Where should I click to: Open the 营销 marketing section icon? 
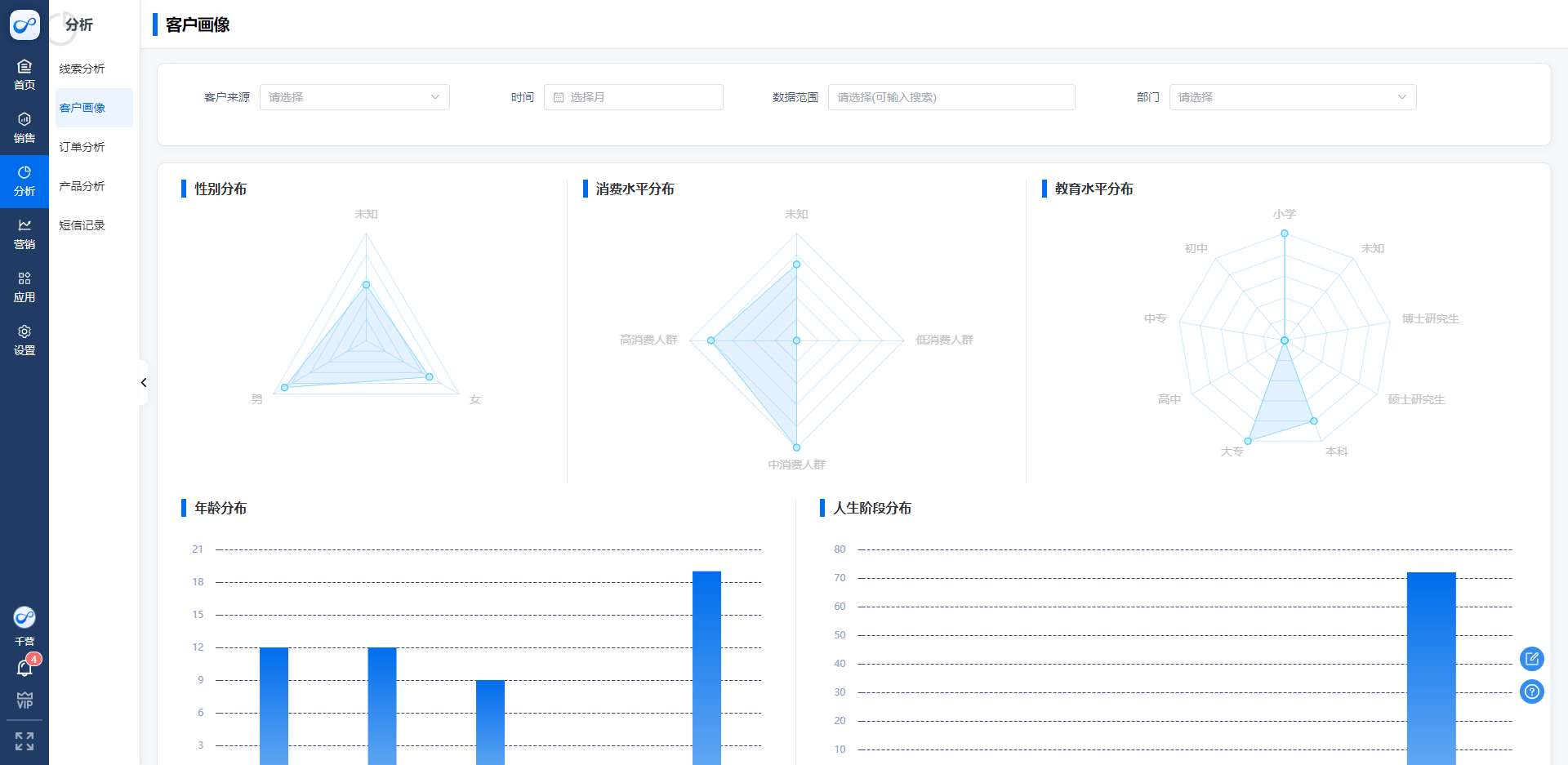pos(24,234)
